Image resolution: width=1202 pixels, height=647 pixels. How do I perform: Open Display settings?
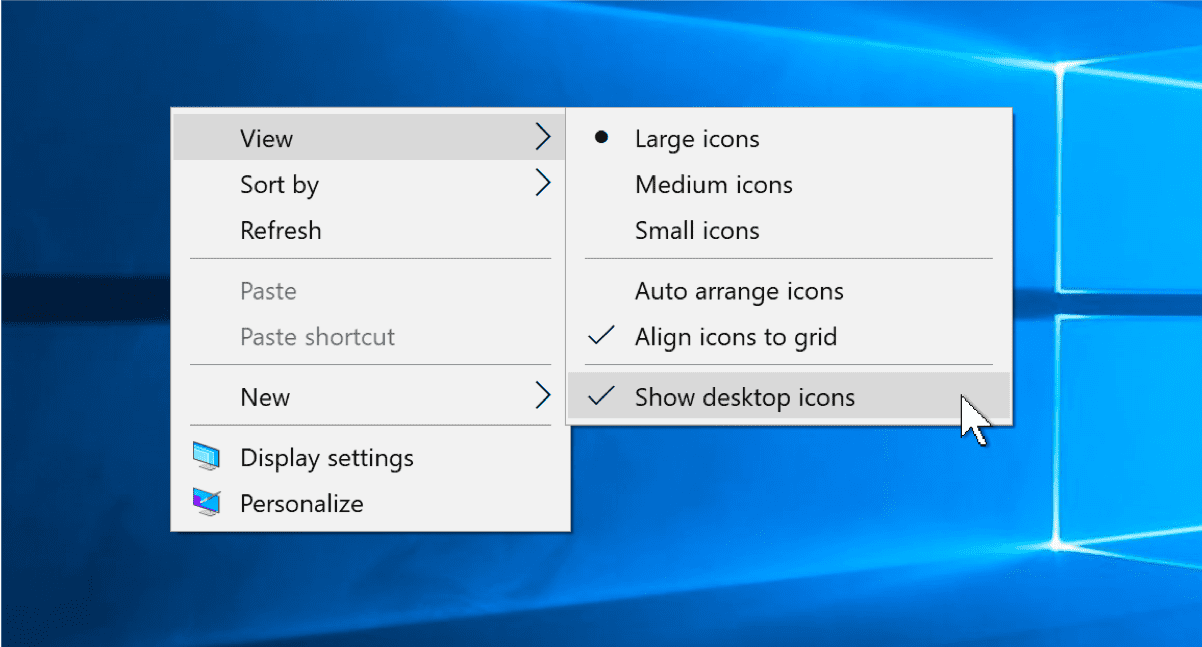coord(326,457)
